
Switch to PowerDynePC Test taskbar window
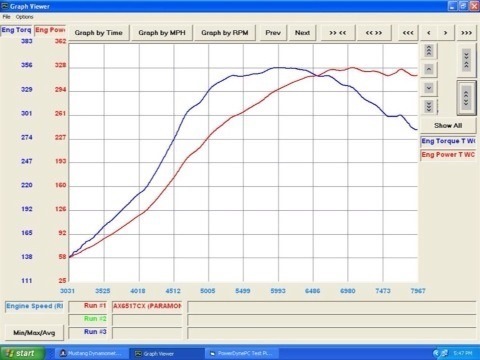coord(242,353)
